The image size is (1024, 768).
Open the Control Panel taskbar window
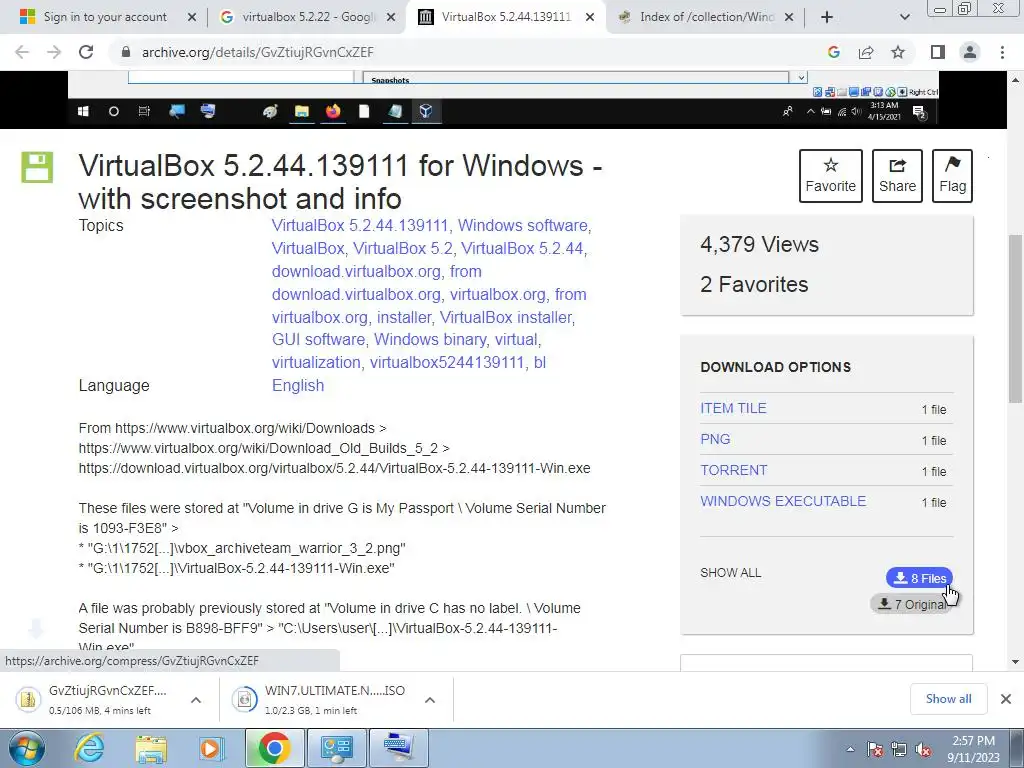(x=336, y=748)
